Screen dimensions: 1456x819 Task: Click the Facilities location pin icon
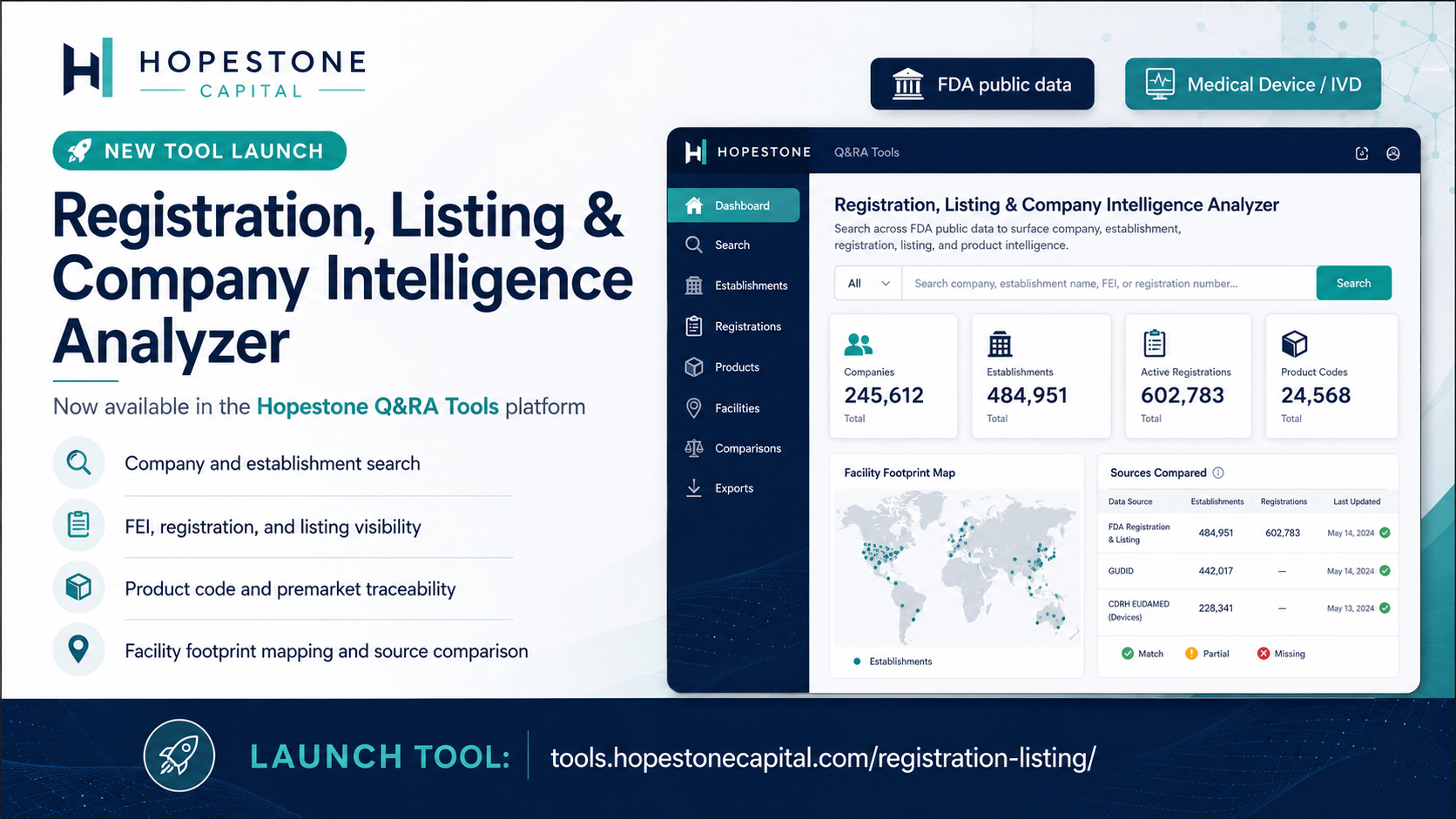click(694, 407)
